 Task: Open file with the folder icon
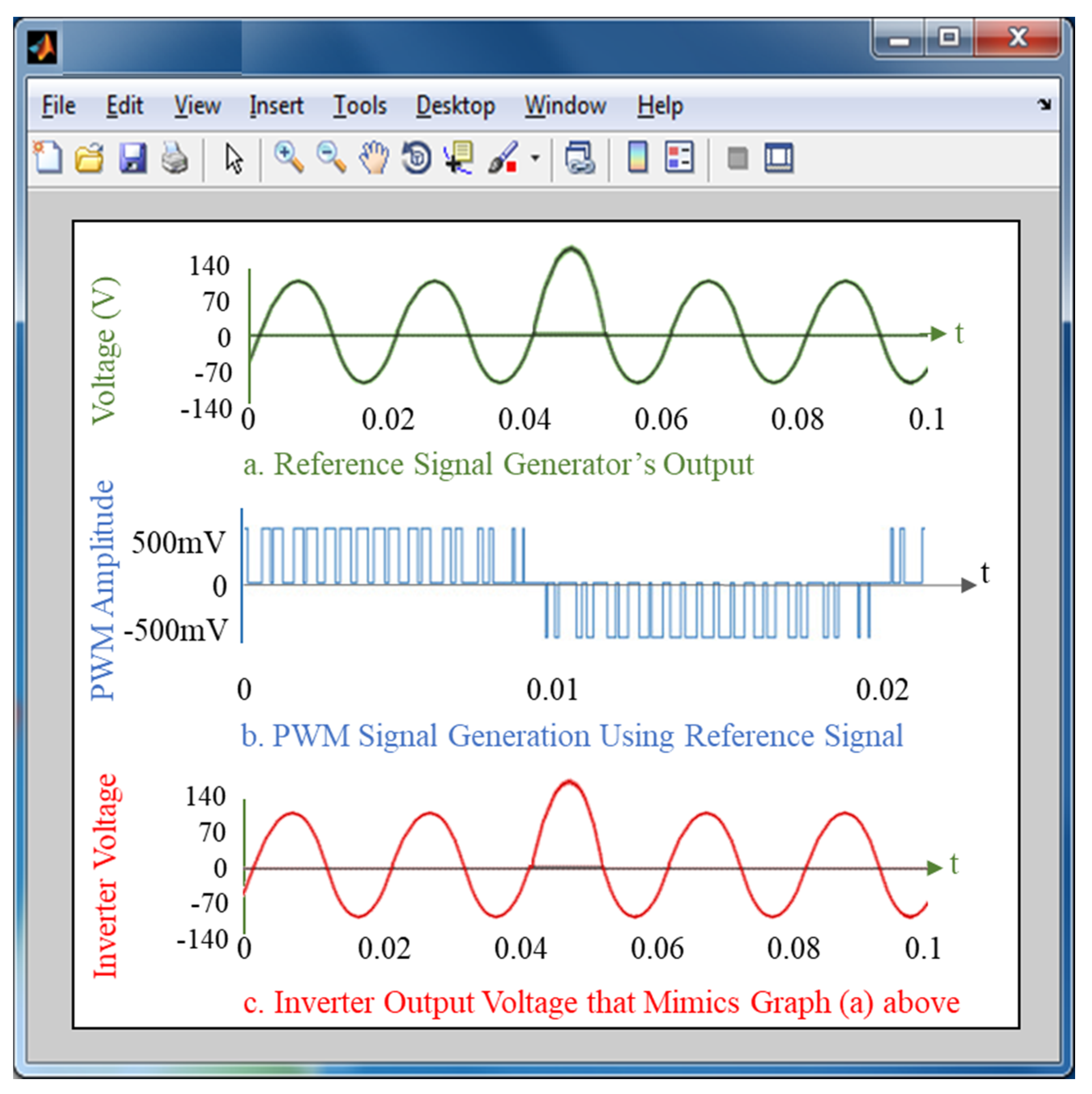[x=89, y=157]
